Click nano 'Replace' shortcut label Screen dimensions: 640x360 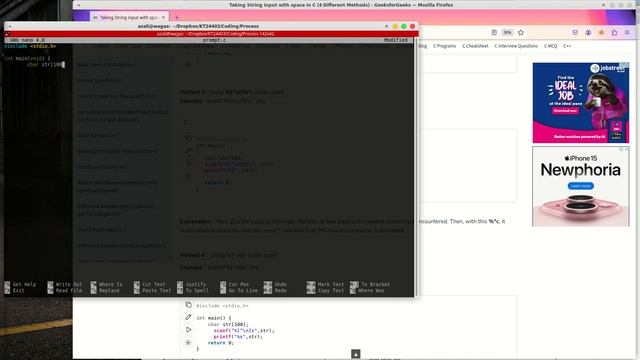tap(109, 291)
